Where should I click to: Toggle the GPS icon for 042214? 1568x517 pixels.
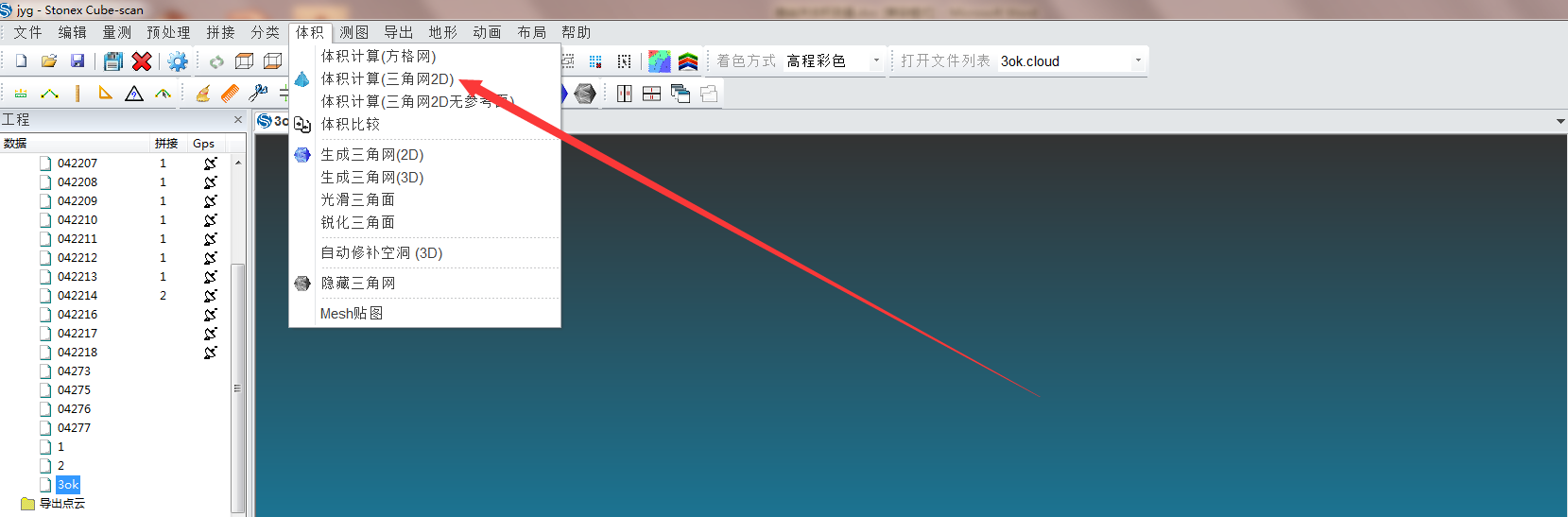[210, 296]
